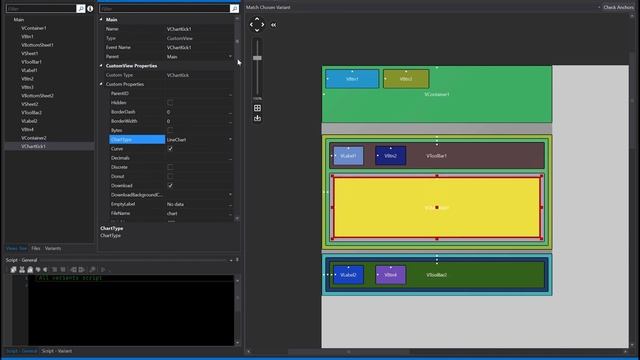Switch to the Variants tab

53,248
